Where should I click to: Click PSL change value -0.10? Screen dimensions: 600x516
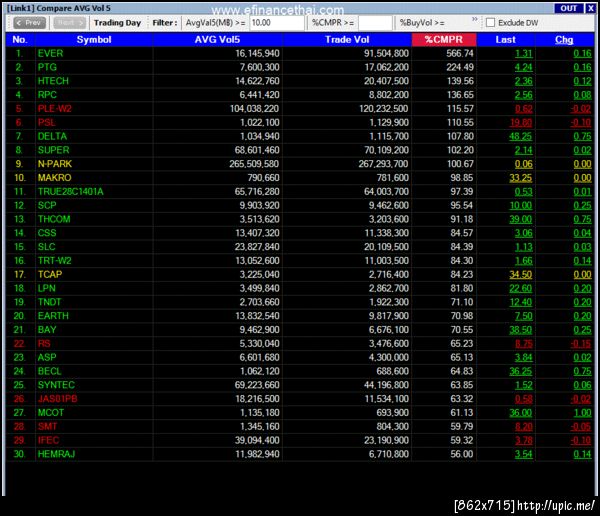pyautogui.click(x=581, y=122)
